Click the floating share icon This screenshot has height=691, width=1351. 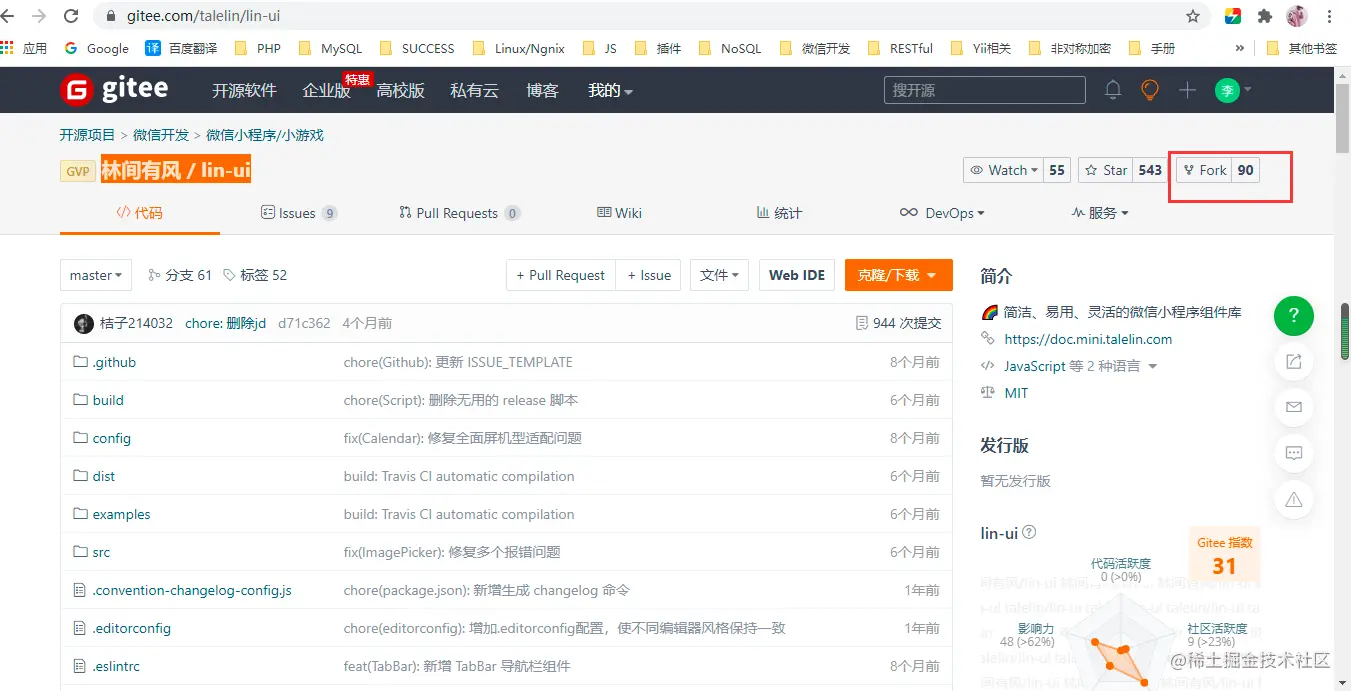[x=1294, y=361]
